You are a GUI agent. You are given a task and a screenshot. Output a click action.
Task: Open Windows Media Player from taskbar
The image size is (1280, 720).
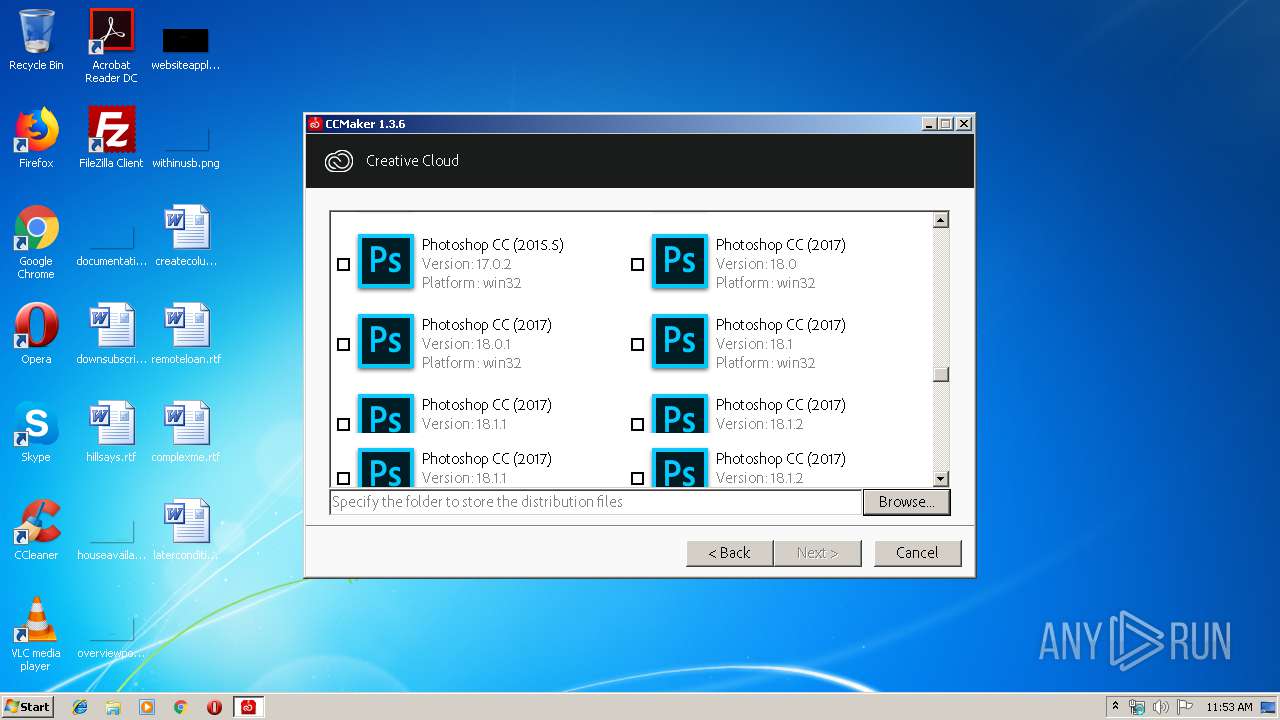[x=147, y=707]
